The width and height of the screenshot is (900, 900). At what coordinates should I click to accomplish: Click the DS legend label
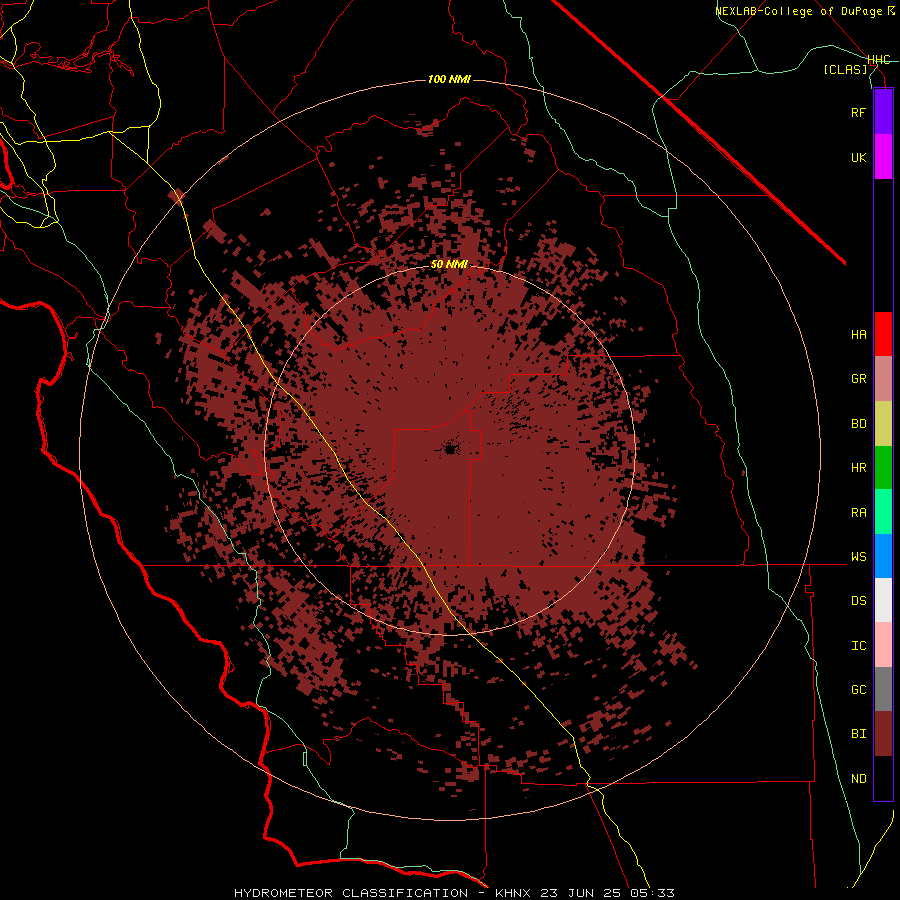[x=858, y=601]
